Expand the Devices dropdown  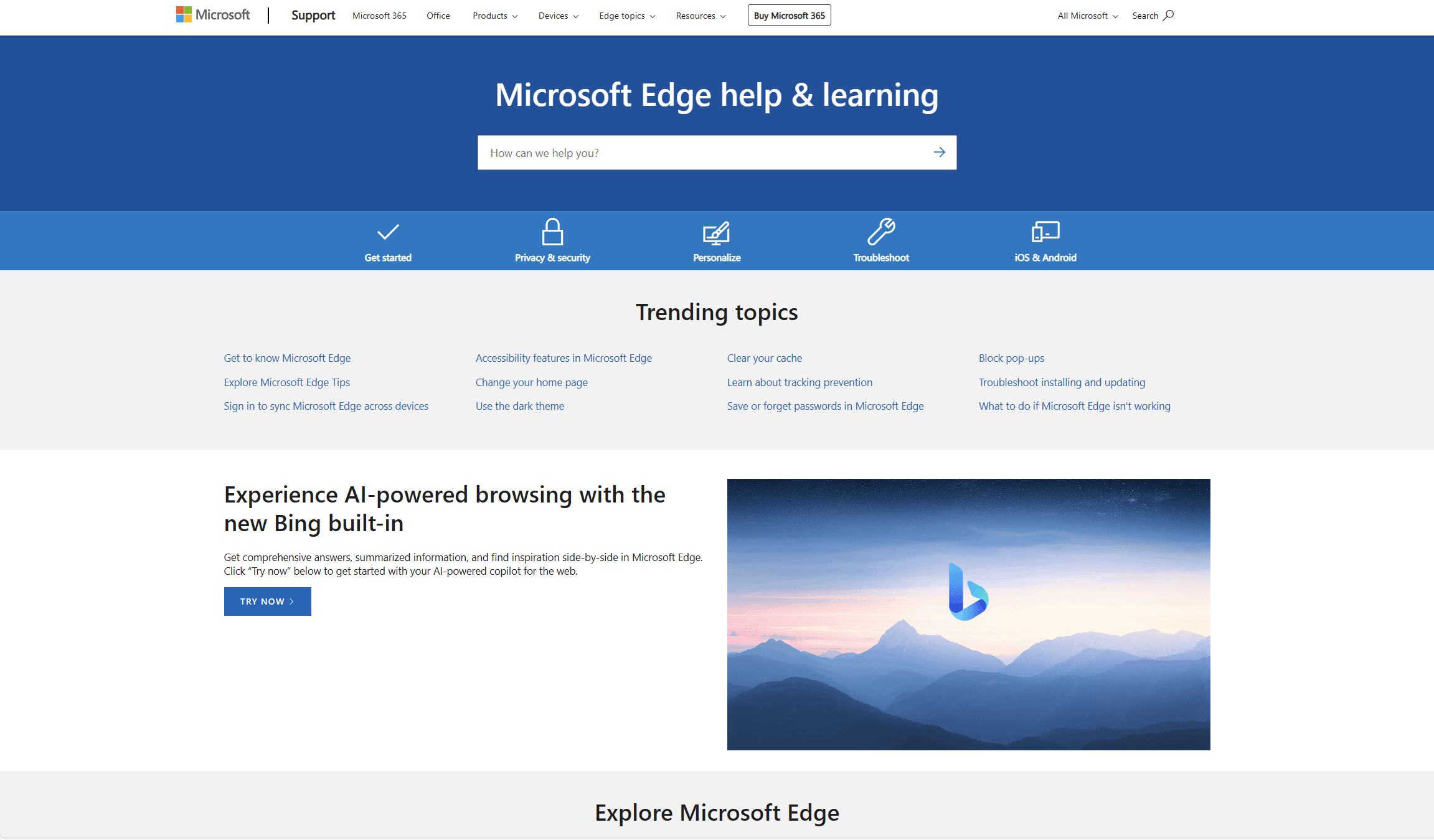[559, 16]
